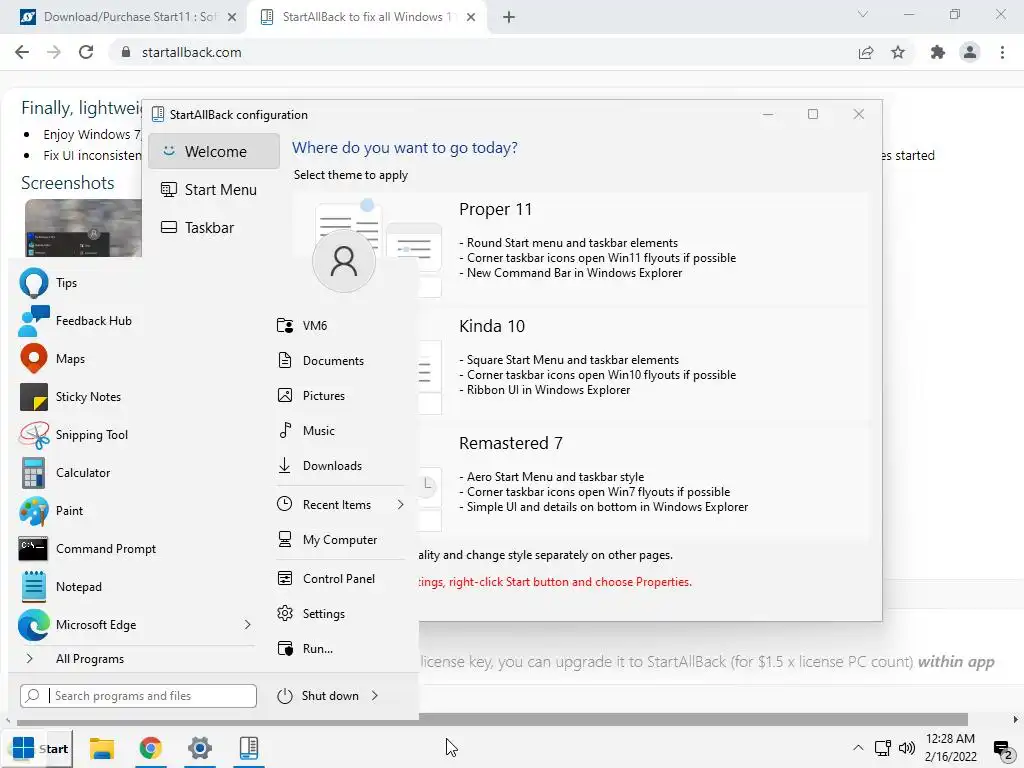Open Calculator from Start menu
1024x768 pixels.
(134, 472)
